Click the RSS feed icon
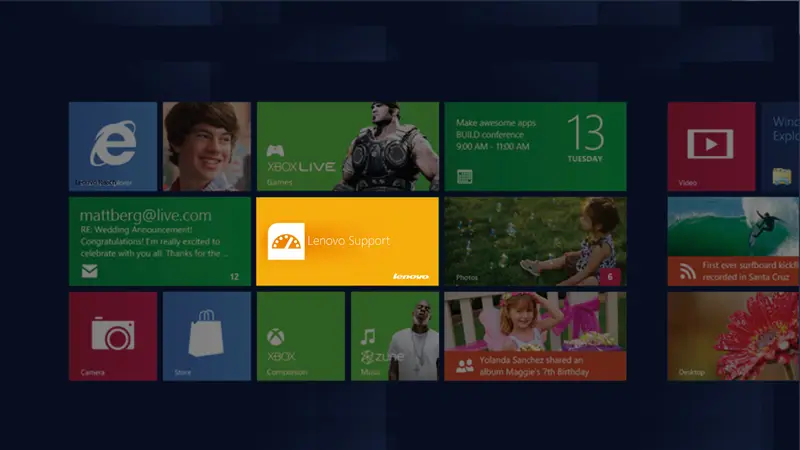The width and height of the screenshot is (800, 450). click(x=688, y=271)
